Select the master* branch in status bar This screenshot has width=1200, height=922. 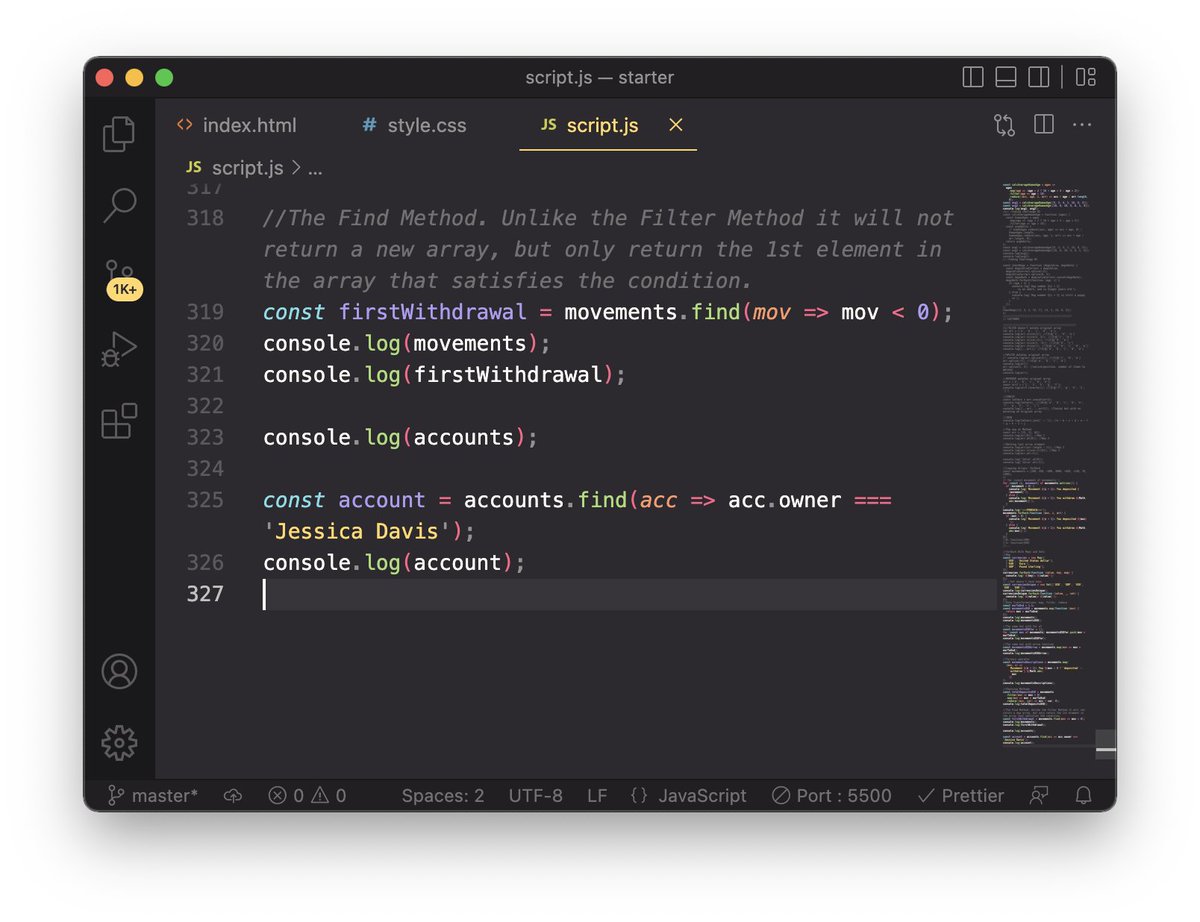[x=150, y=796]
